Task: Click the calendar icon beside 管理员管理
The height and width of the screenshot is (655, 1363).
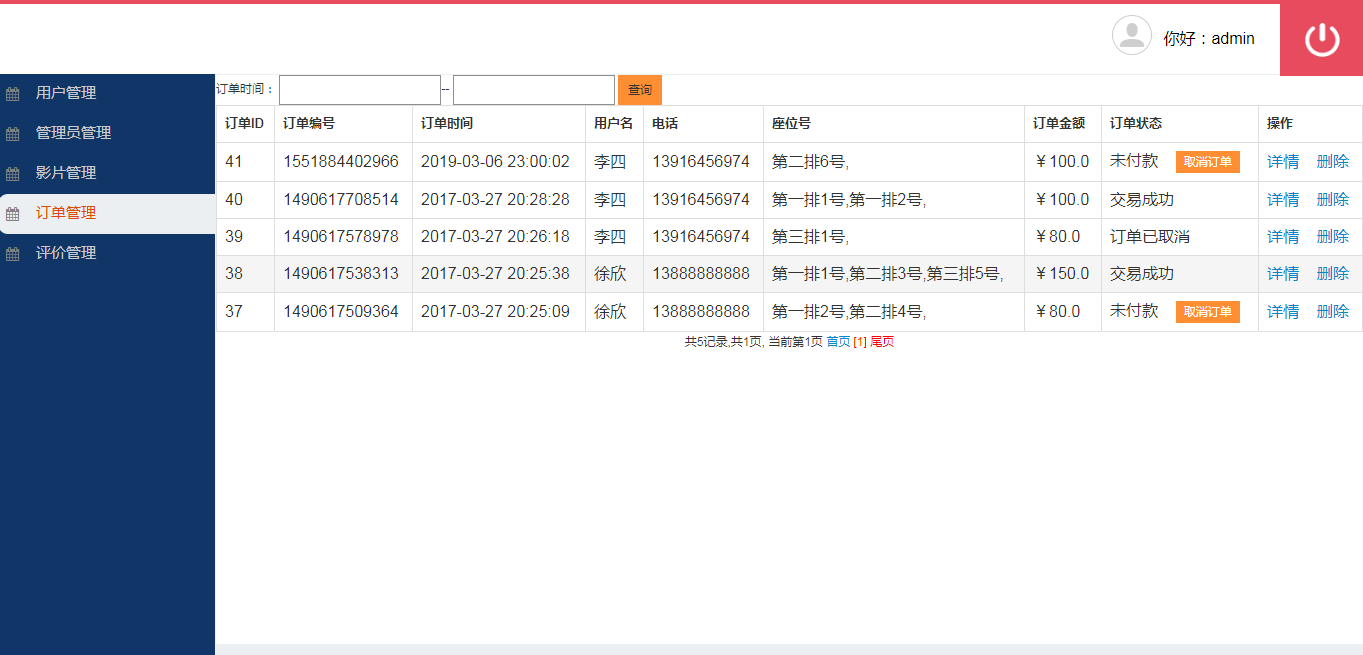Action: (x=13, y=132)
